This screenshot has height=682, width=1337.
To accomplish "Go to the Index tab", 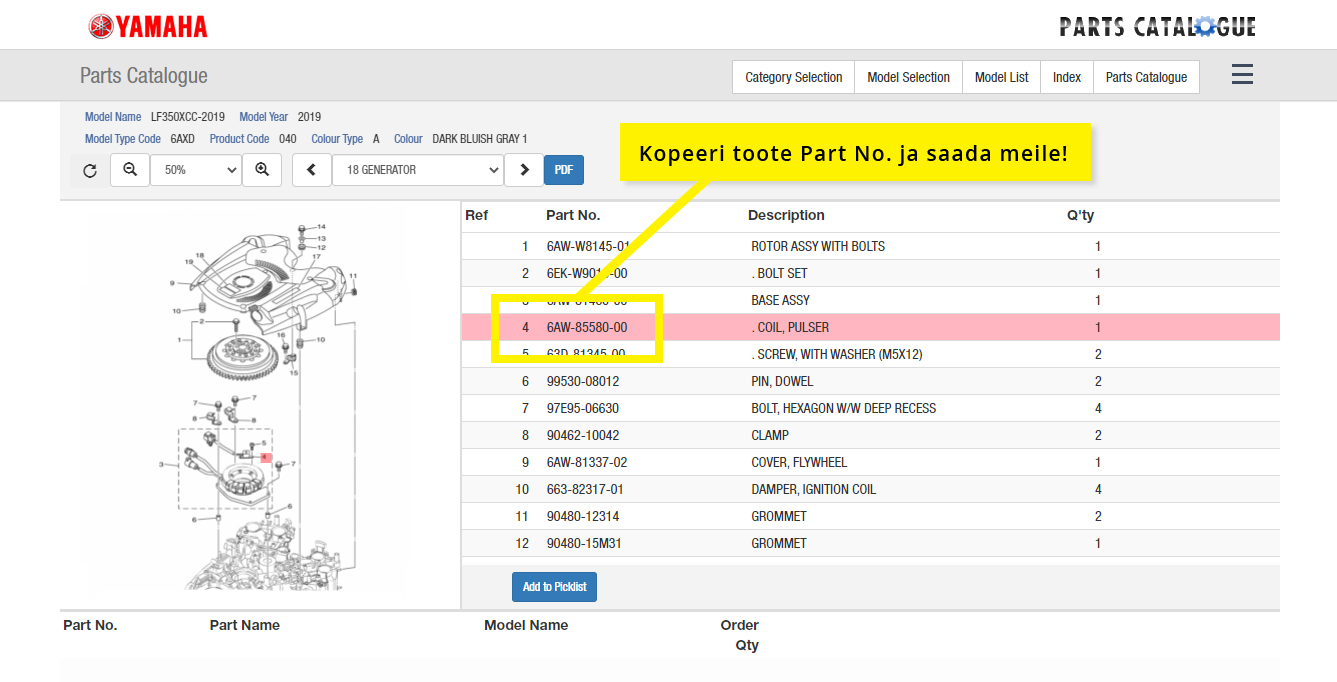I will (x=1067, y=77).
